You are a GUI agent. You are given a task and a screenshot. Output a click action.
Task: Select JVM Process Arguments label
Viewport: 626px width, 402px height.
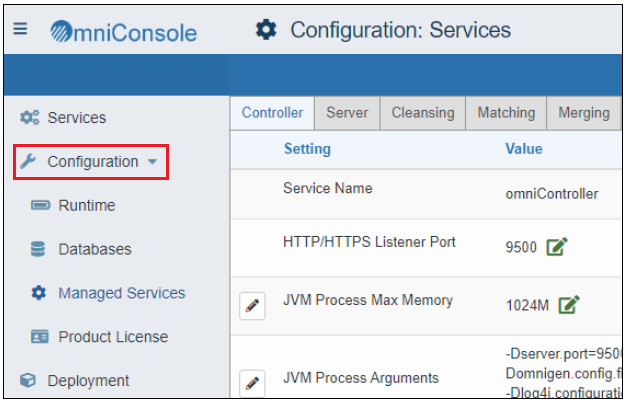[361, 378]
